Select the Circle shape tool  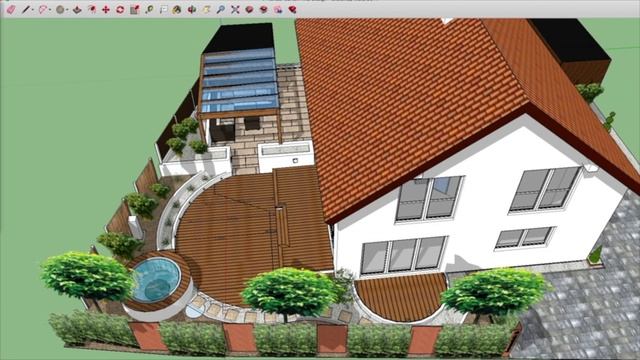(x=60, y=9)
